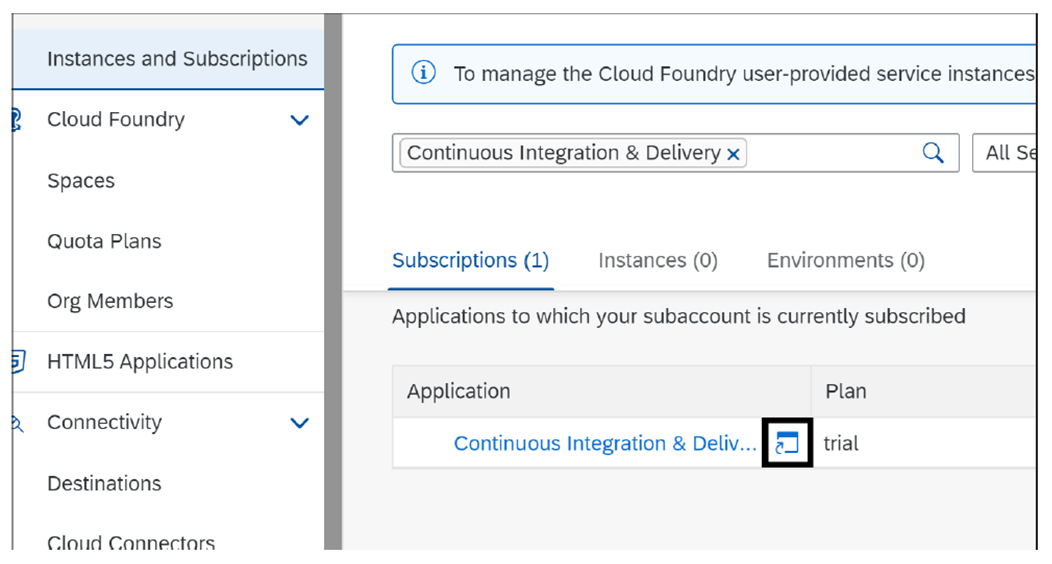This screenshot has height=564, width=1052.
Task: Select Org Members in the sidebar
Action: coord(110,301)
